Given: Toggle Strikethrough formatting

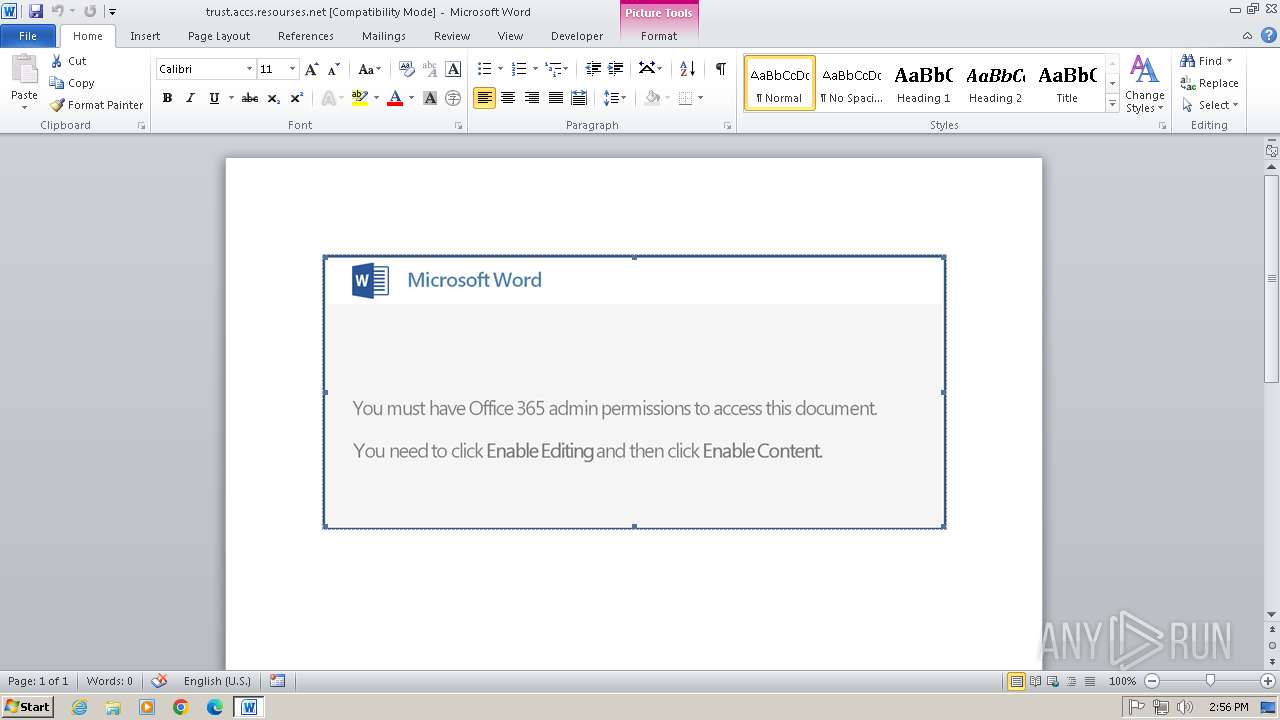Looking at the screenshot, I should tap(250, 98).
